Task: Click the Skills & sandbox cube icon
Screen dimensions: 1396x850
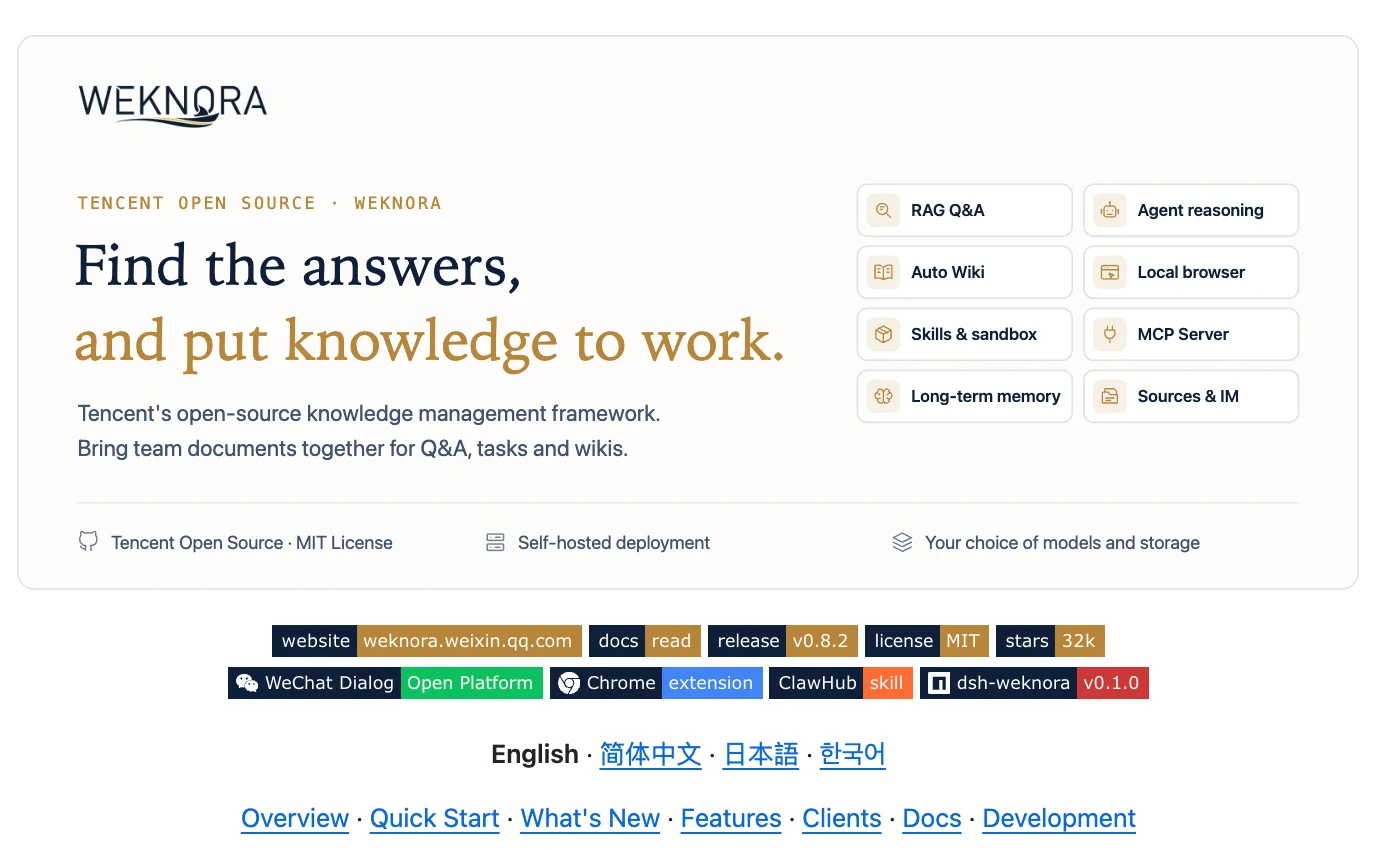Action: coord(883,334)
